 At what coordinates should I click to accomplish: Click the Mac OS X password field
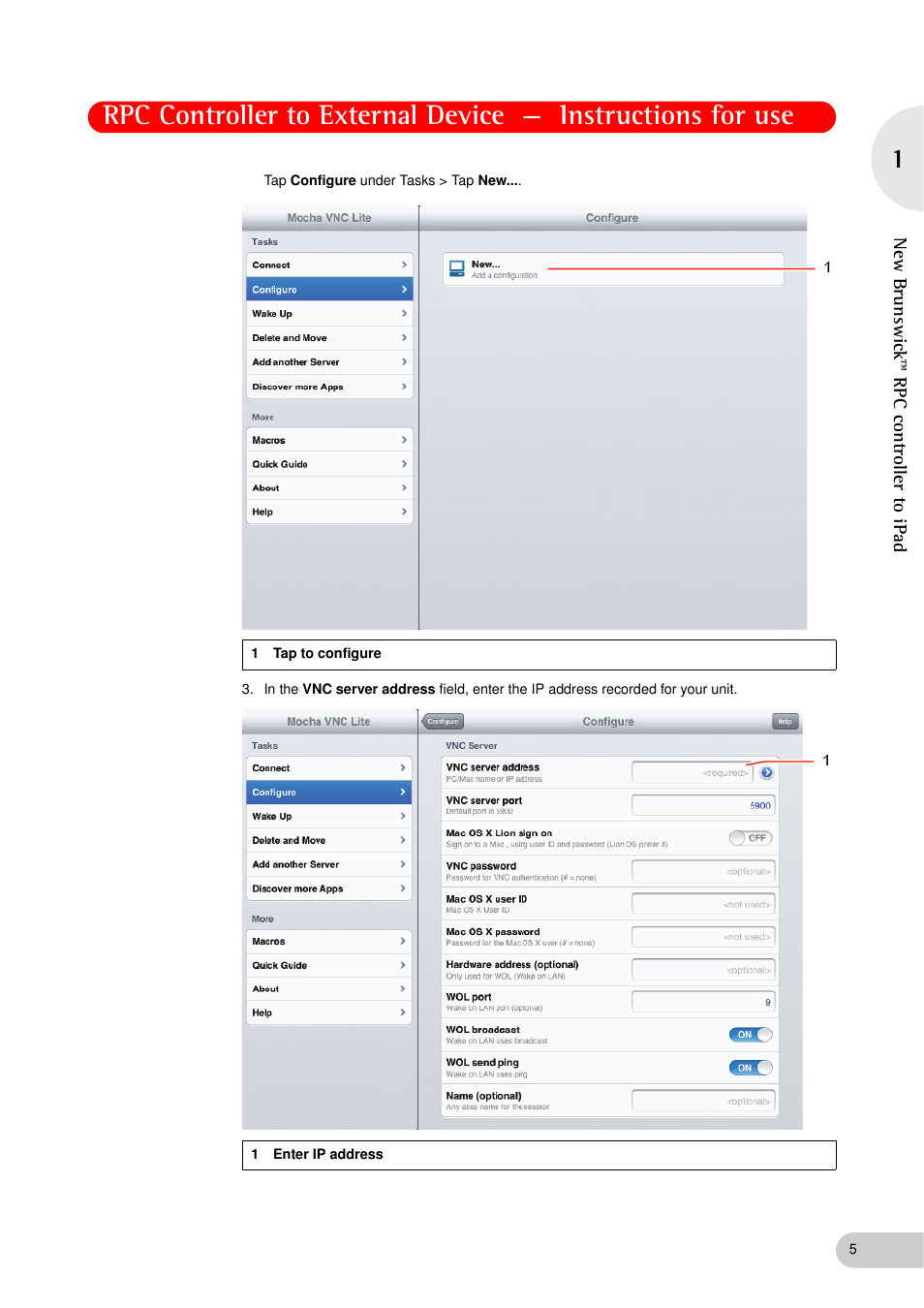(703, 937)
